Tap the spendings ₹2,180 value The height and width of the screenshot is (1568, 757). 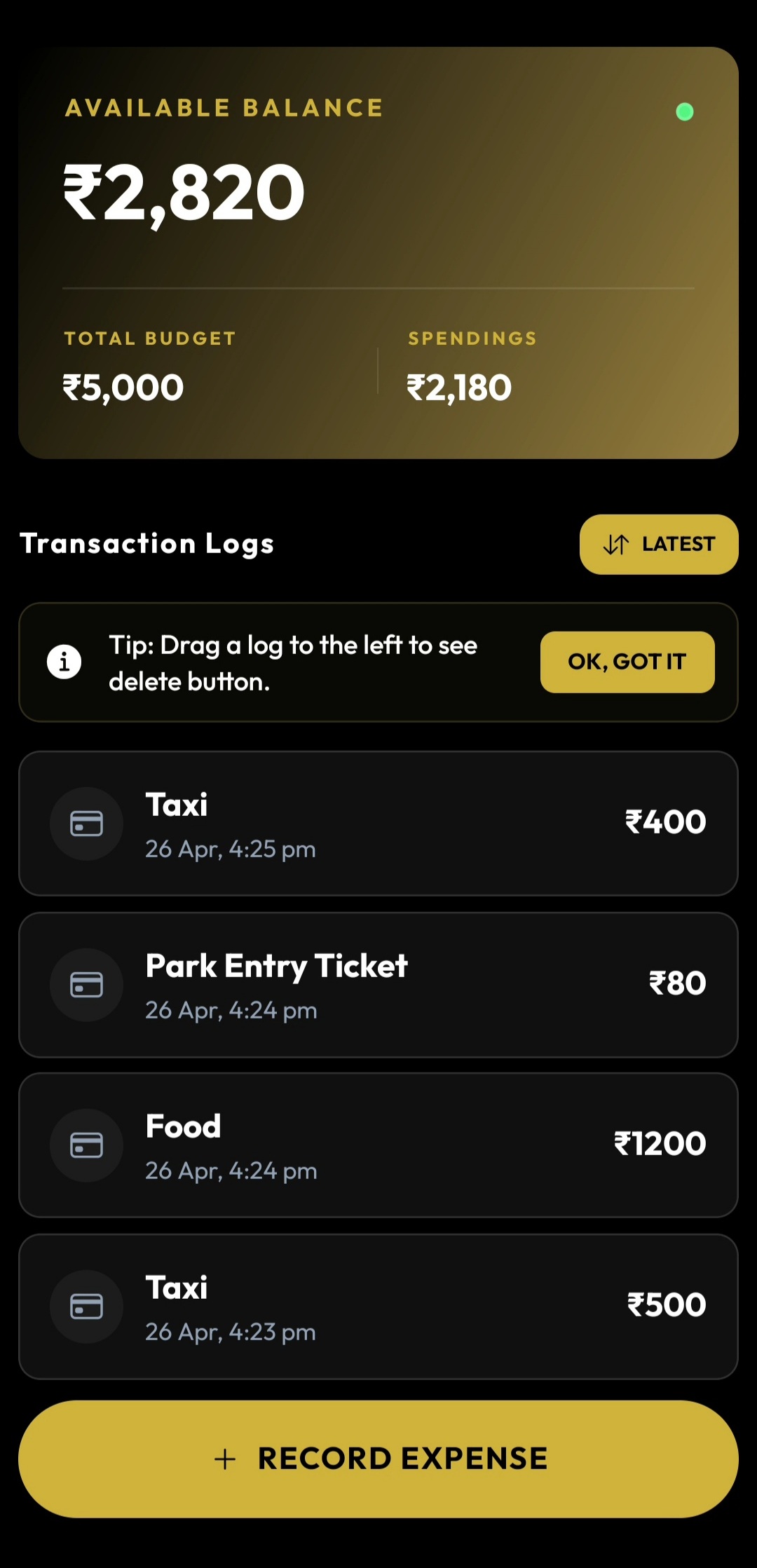click(459, 388)
